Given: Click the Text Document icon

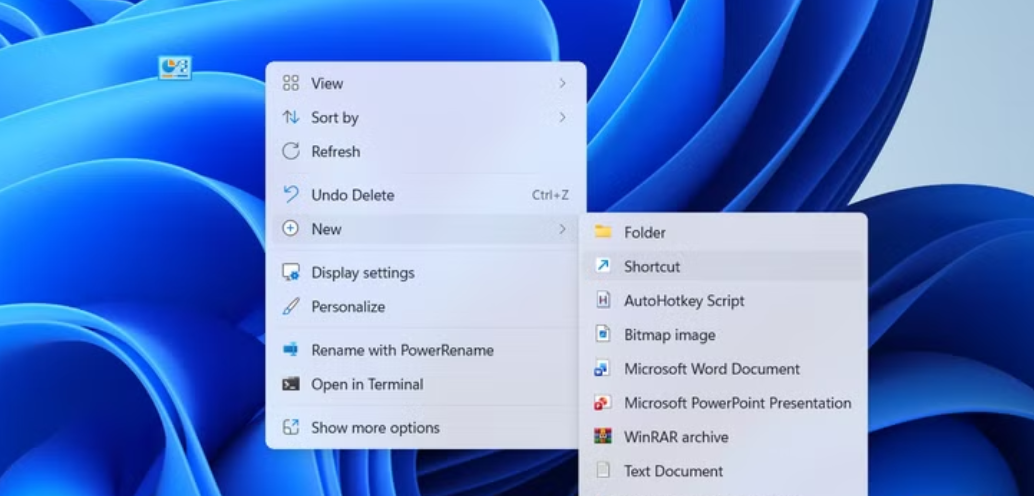Looking at the screenshot, I should click(603, 471).
